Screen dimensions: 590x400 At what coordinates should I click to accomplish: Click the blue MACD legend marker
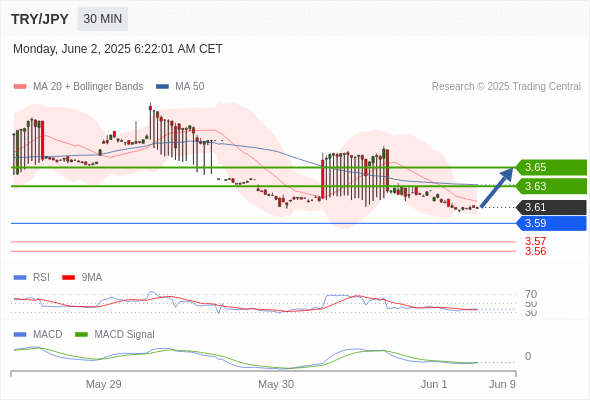(20, 335)
